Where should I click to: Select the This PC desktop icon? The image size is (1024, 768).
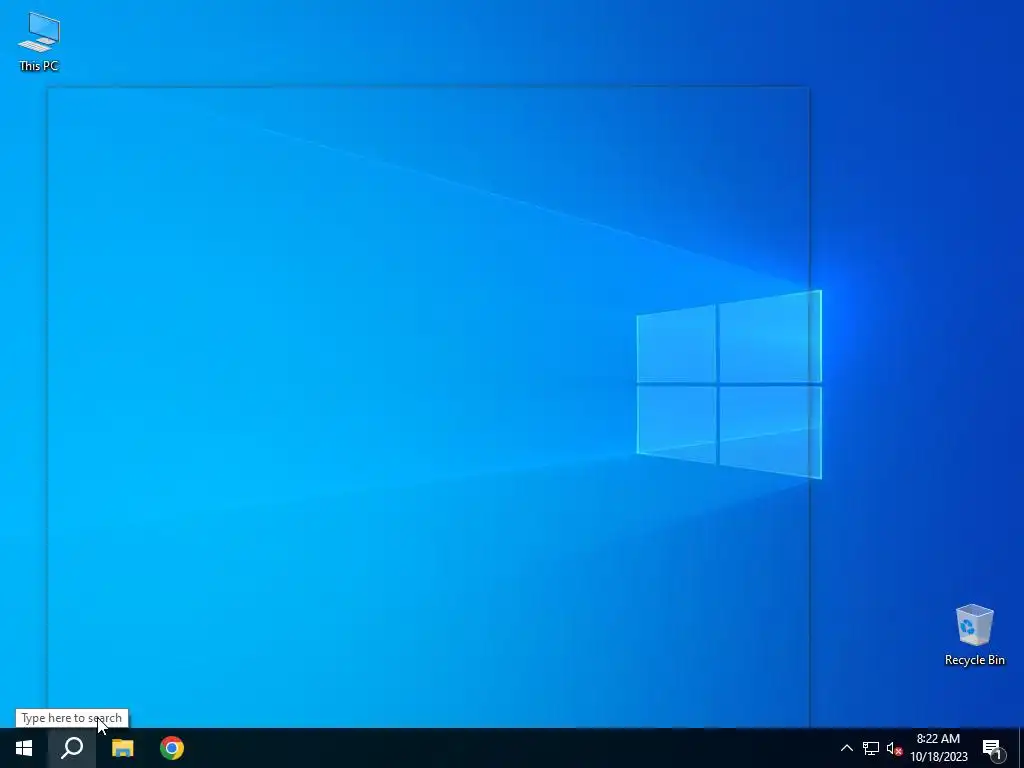[x=39, y=41]
